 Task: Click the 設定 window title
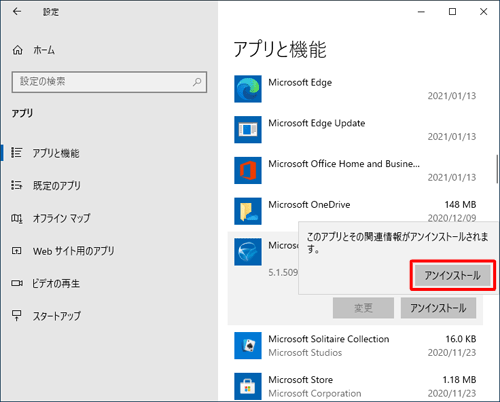tap(51, 12)
